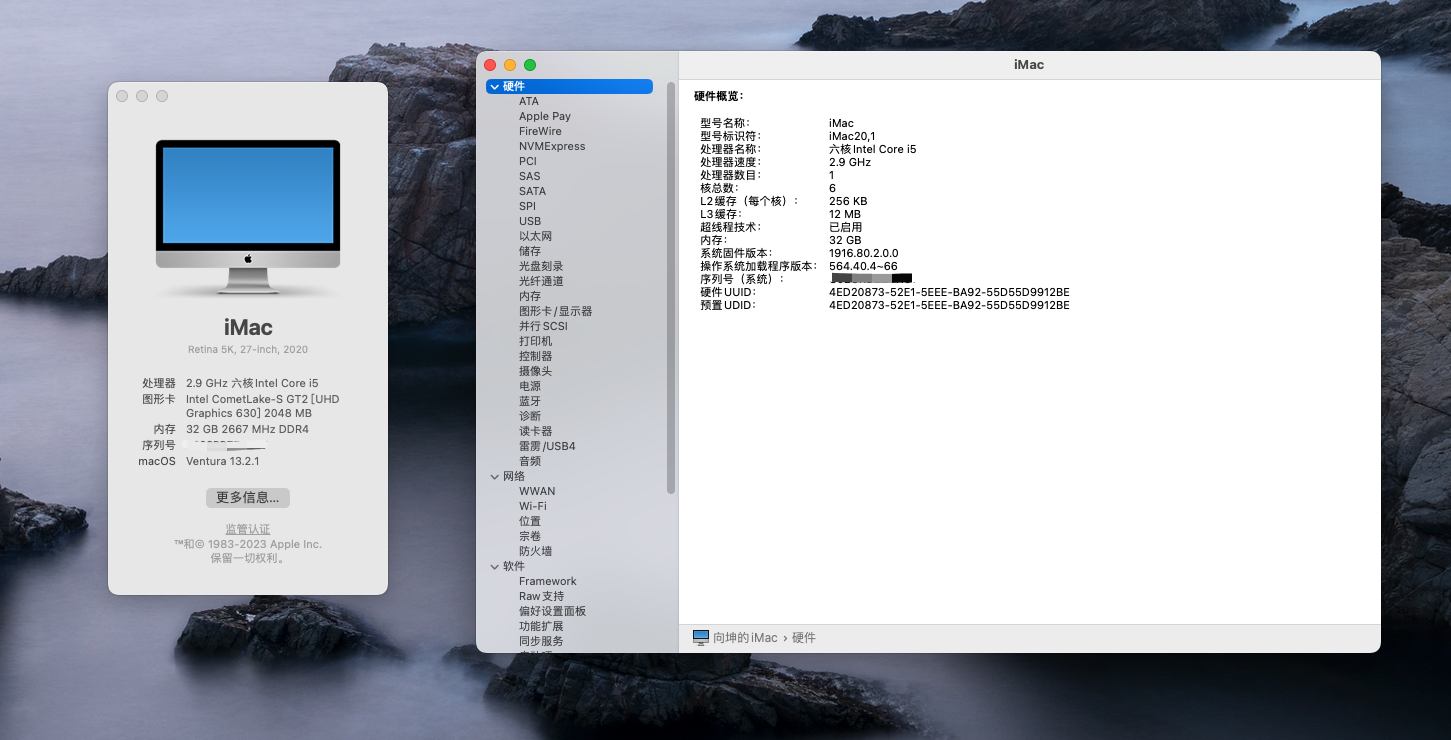Collapse the 网络 section chevron
This screenshot has height=740, width=1451.
pos(495,477)
